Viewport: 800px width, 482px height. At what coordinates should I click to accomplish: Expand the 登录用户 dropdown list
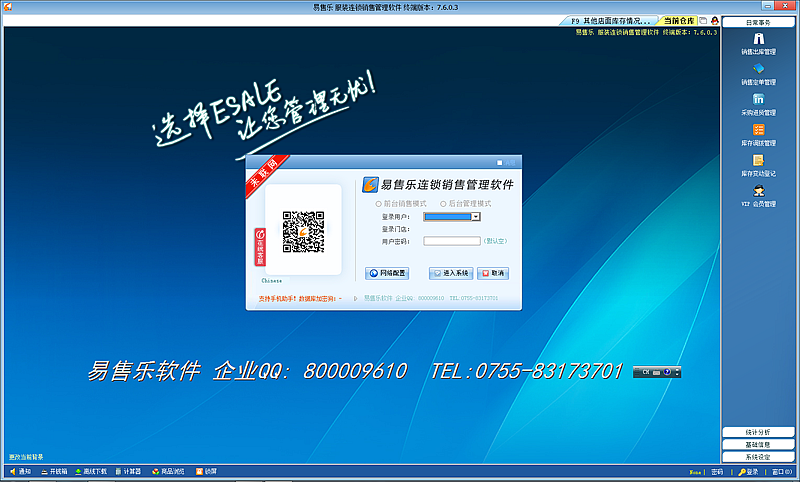(x=476, y=216)
